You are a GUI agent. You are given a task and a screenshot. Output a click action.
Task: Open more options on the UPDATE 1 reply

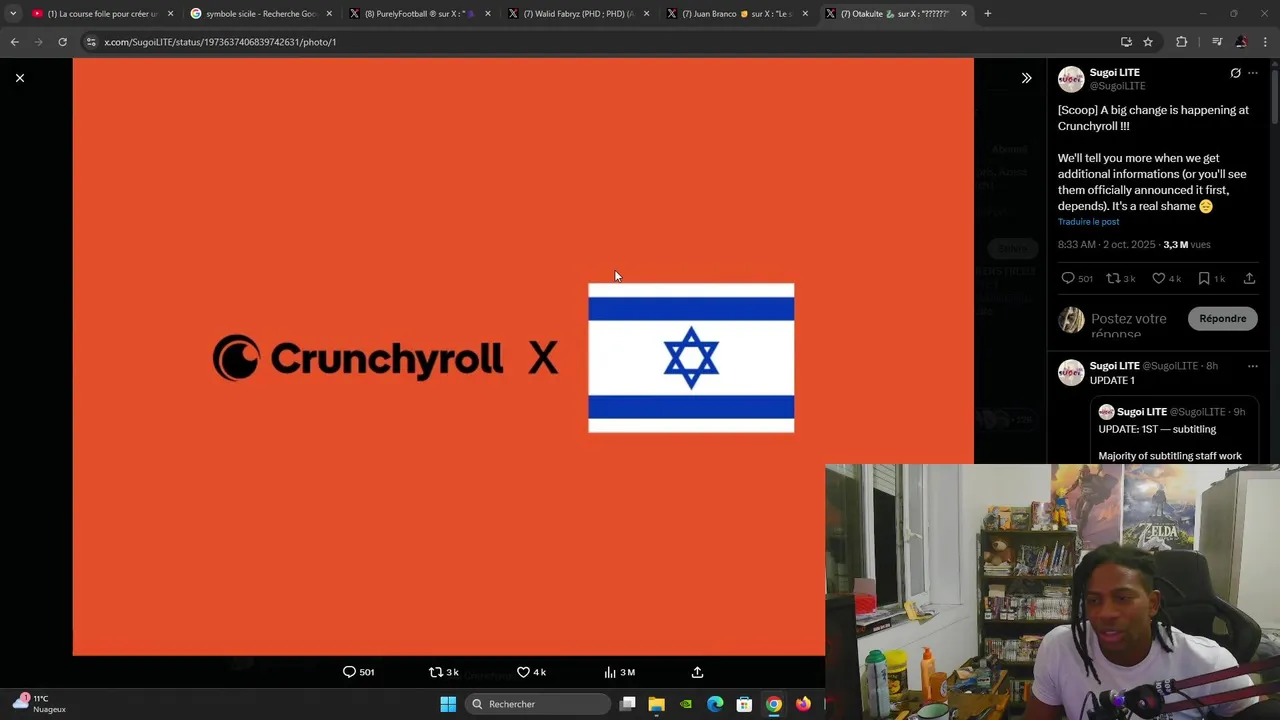click(1253, 366)
